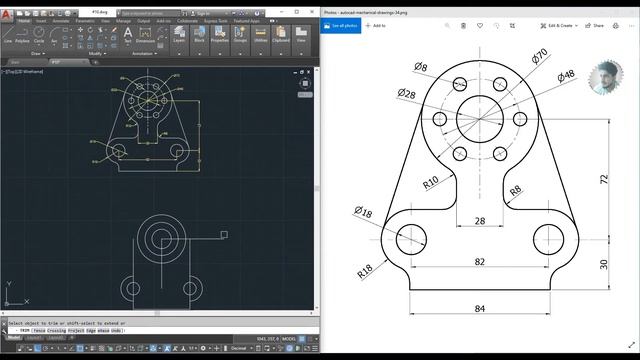Click the zoom magnifier icon in Photos
This screenshot has width=640, height=360.
pyautogui.click(x=447, y=26)
